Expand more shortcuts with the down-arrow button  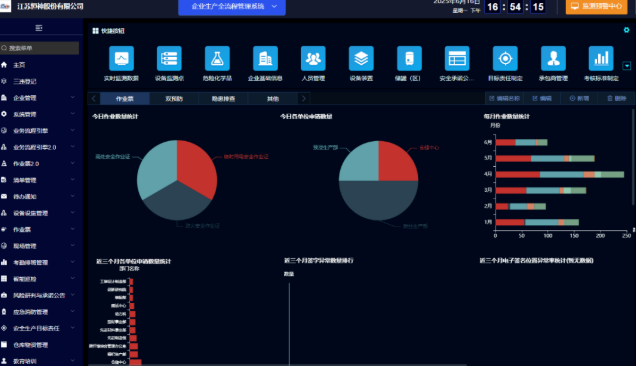coord(627,66)
